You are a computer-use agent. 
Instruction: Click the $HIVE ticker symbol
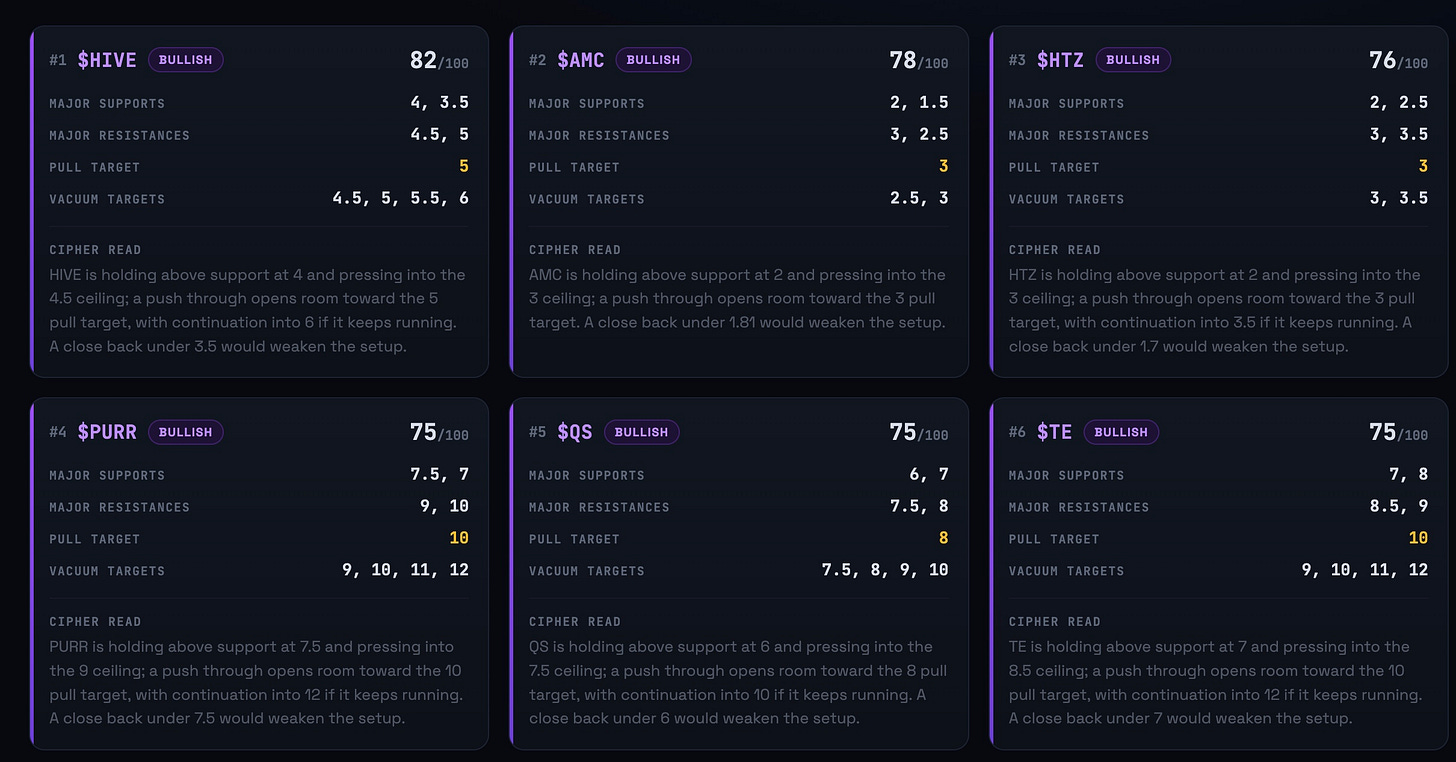point(107,60)
